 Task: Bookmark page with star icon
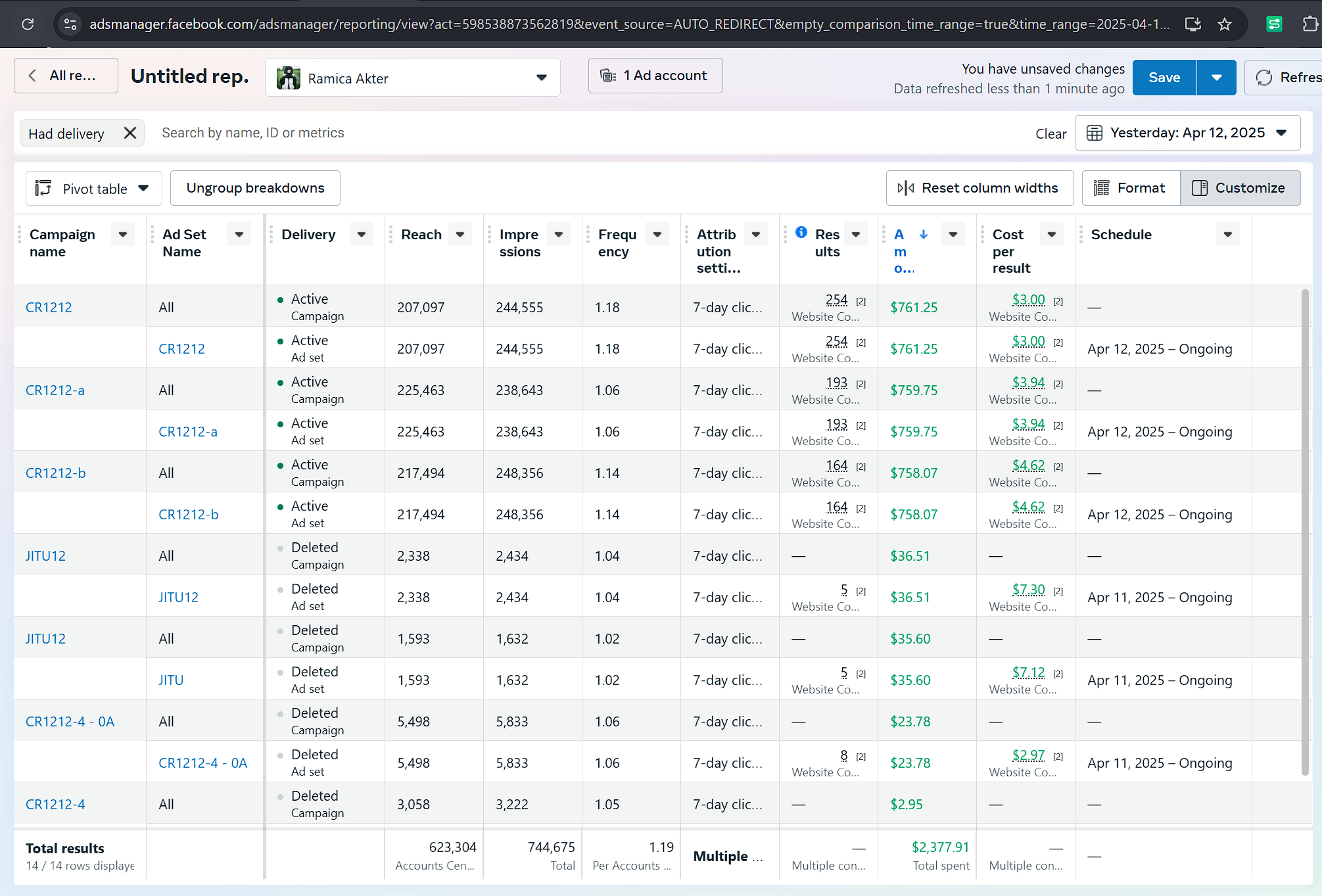point(1224,24)
